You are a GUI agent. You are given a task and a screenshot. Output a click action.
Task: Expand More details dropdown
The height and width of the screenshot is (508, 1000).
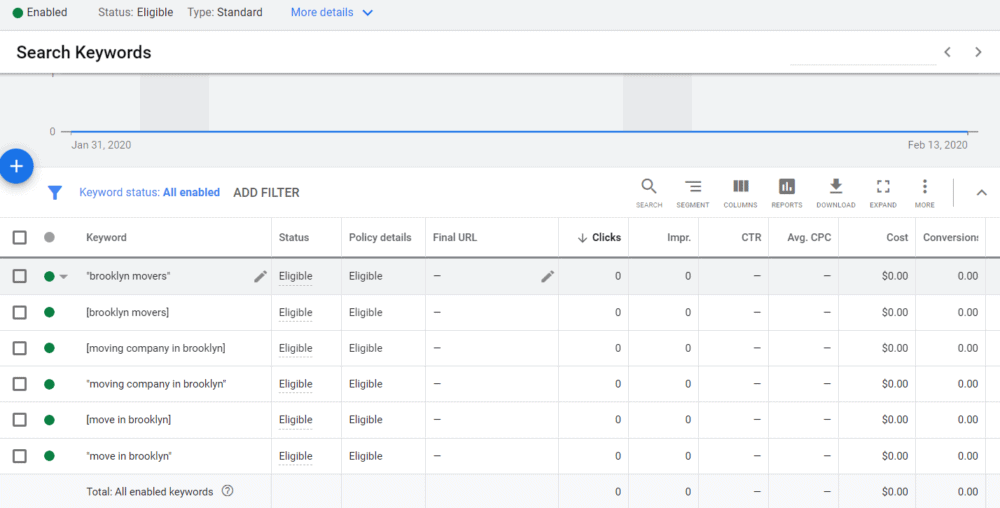click(x=332, y=13)
